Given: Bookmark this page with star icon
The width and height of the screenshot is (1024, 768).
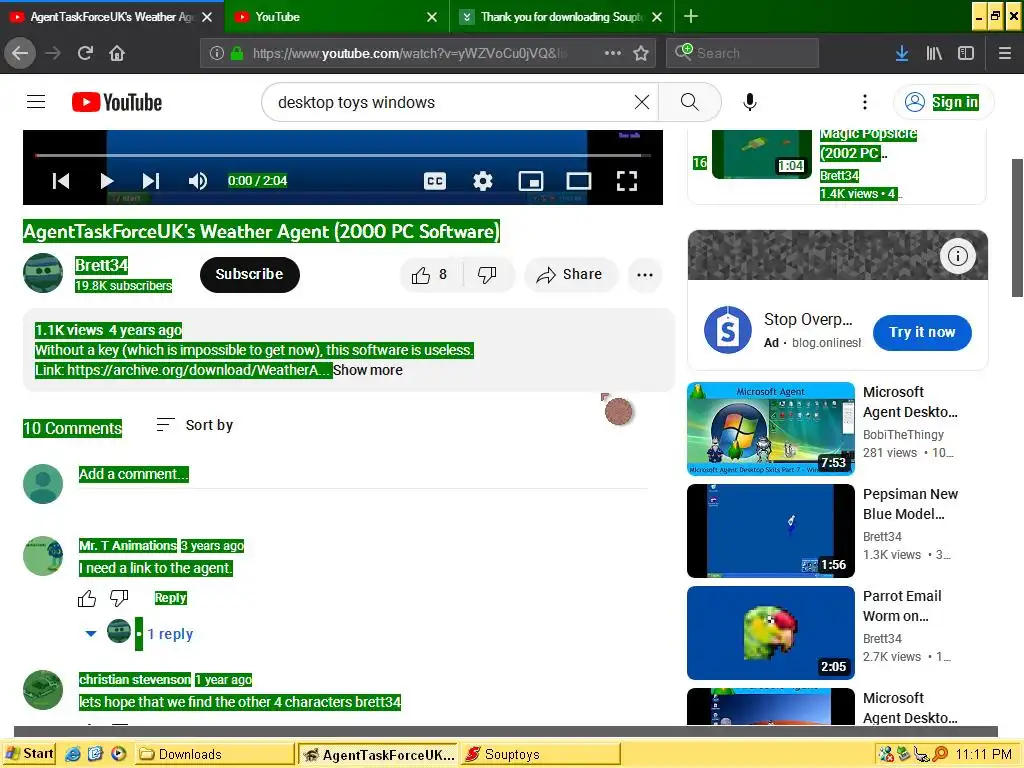Looking at the screenshot, I should pyautogui.click(x=641, y=53).
